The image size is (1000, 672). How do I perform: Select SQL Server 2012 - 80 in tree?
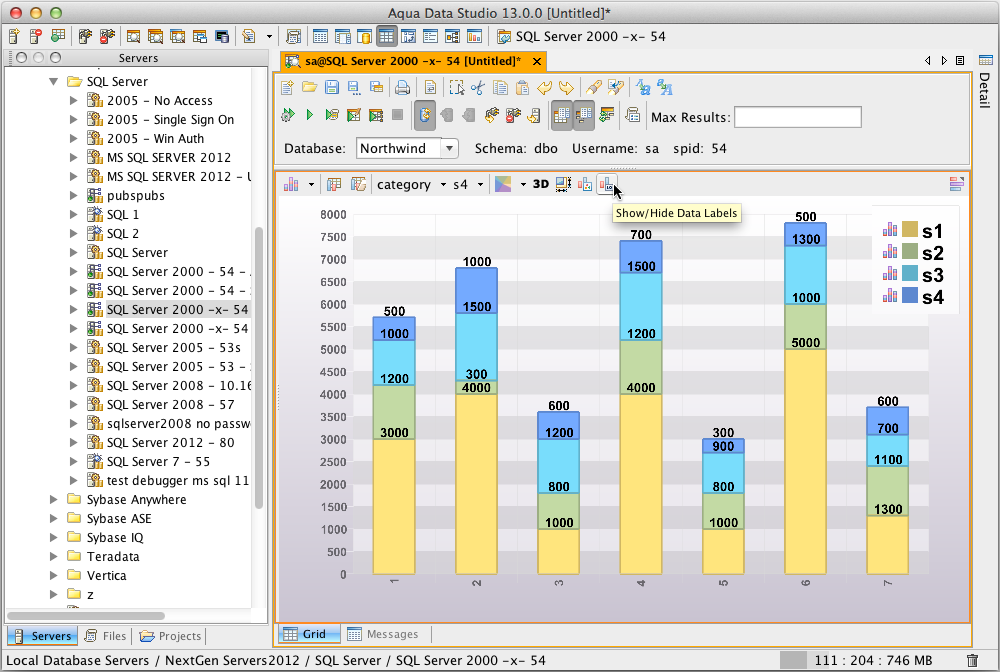(170, 442)
